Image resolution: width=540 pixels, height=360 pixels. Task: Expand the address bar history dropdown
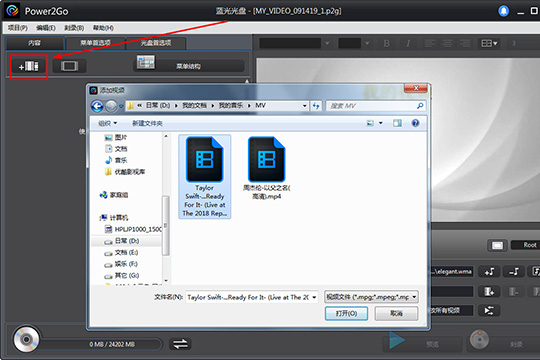304,106
